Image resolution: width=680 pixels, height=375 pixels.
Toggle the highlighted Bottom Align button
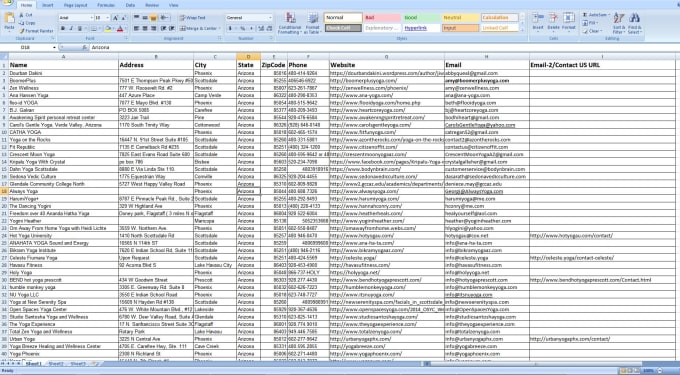coord(153,18)
